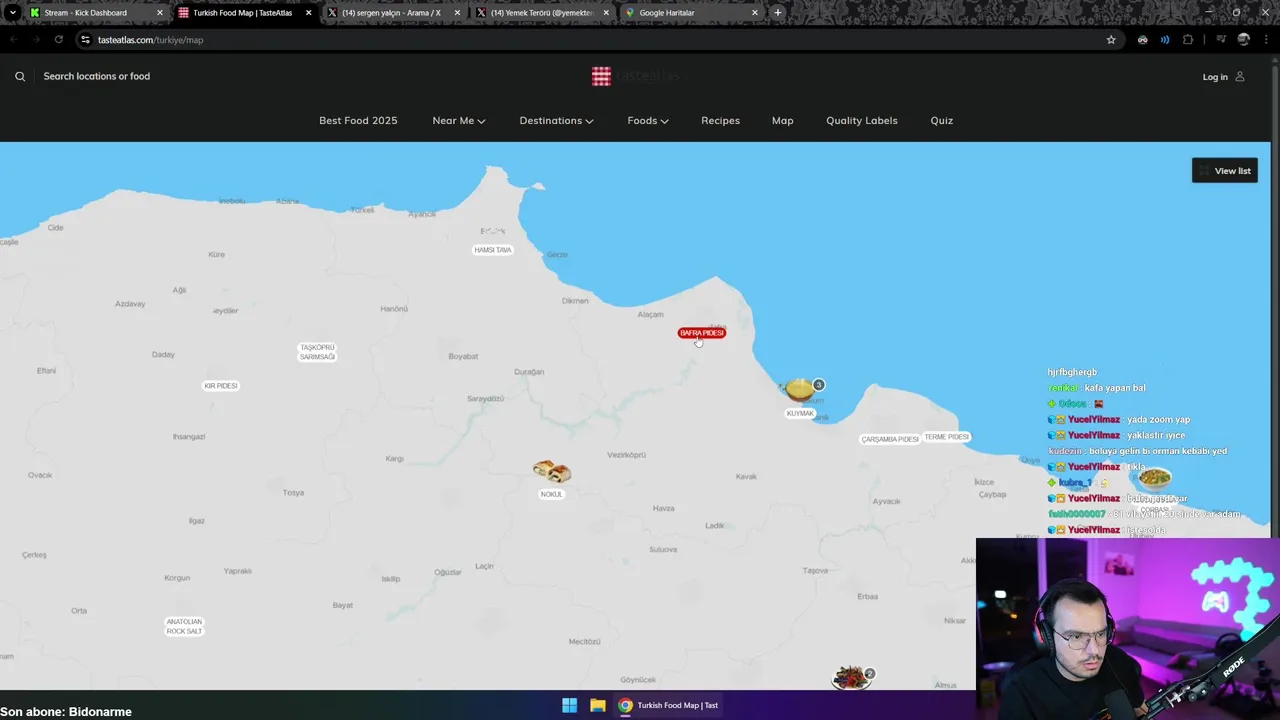Switch to the Yemek Terörü X tab

[540, 13]
